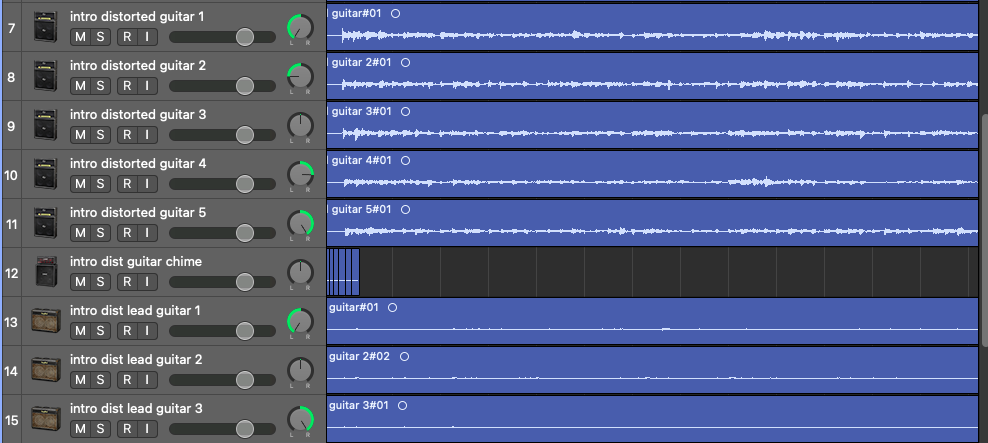This screenshot has width=988, height=443.
Task: Solo intro dist guitar chime
Action: pyautogui.click(x=100, y=282)
